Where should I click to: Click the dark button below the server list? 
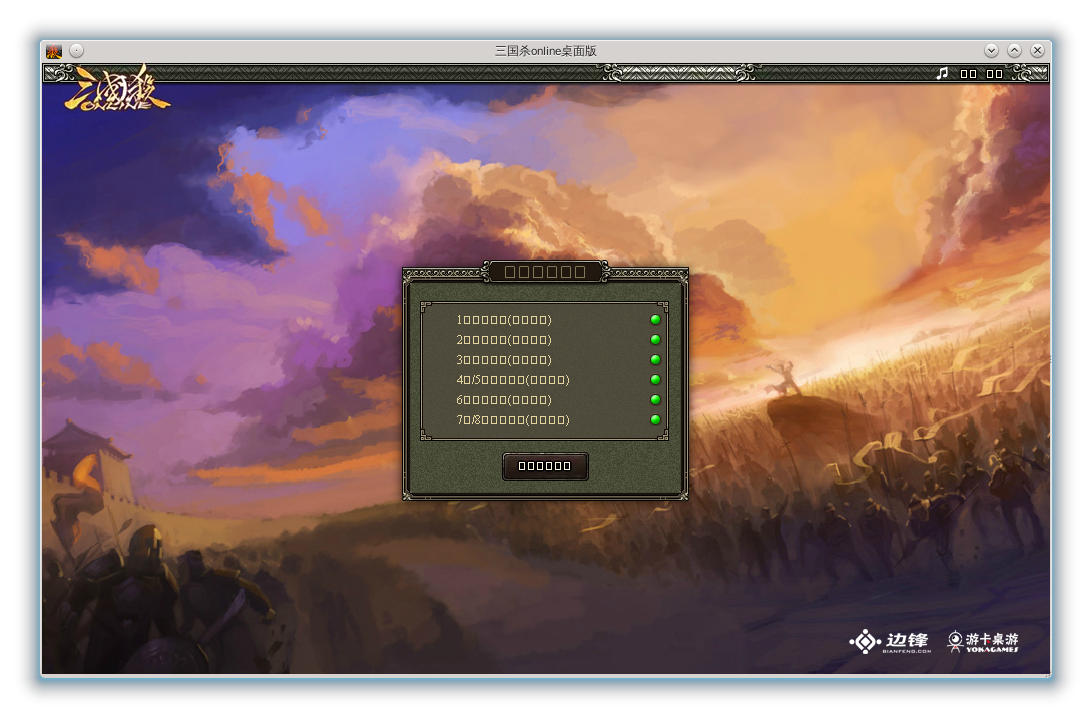point(545,466)
